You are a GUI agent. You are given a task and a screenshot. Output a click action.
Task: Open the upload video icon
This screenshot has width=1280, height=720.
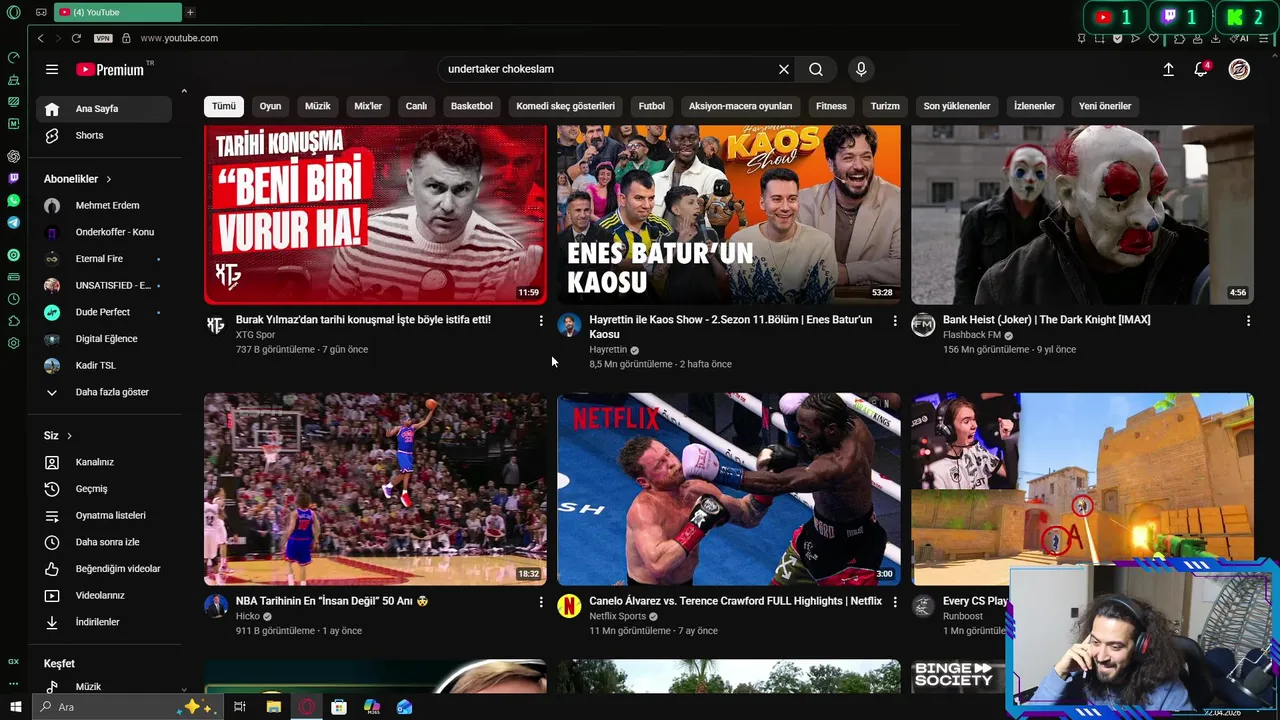[1168, 69]
